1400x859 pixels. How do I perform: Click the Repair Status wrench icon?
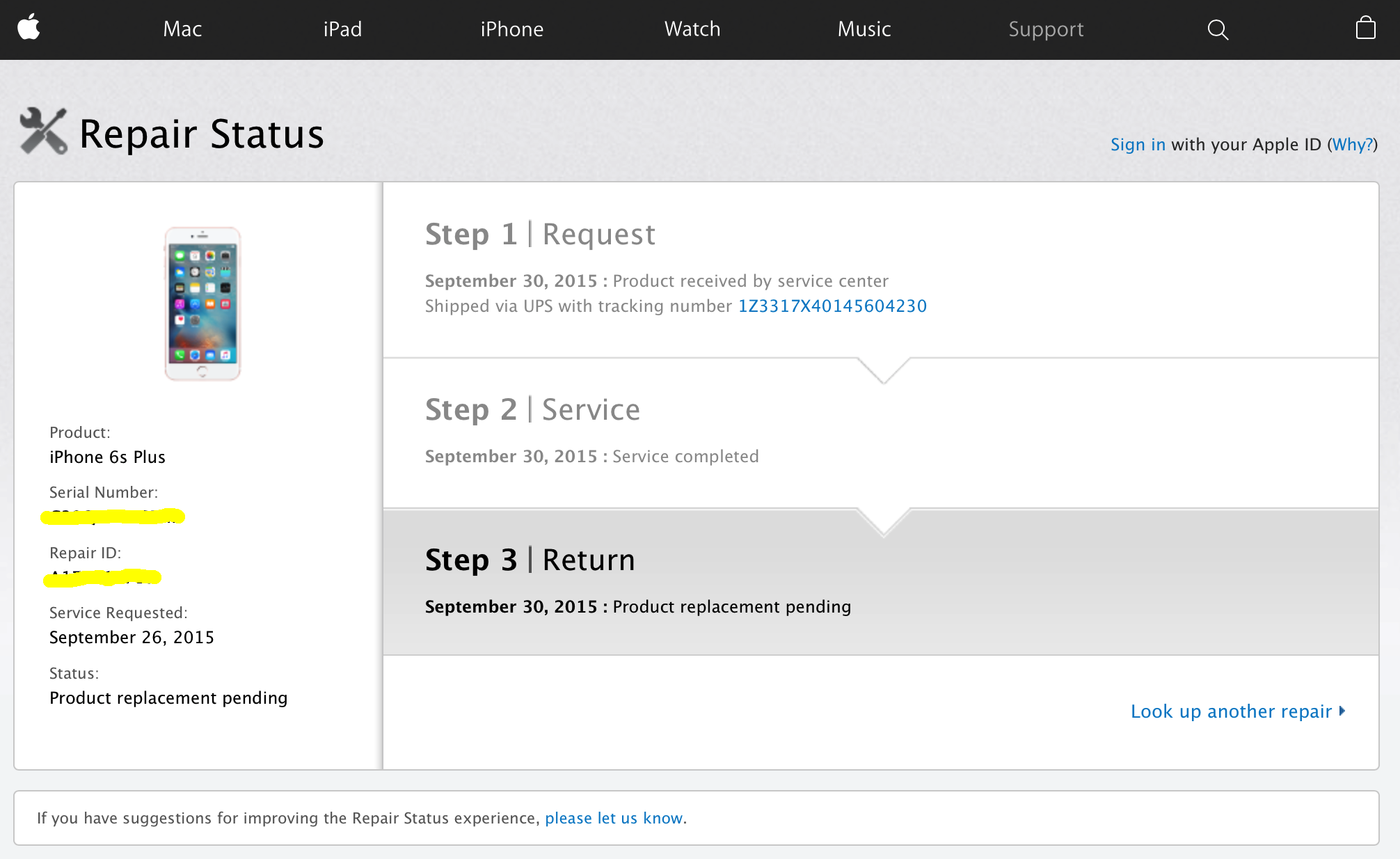pyautogui.click(x=43, y=131)
